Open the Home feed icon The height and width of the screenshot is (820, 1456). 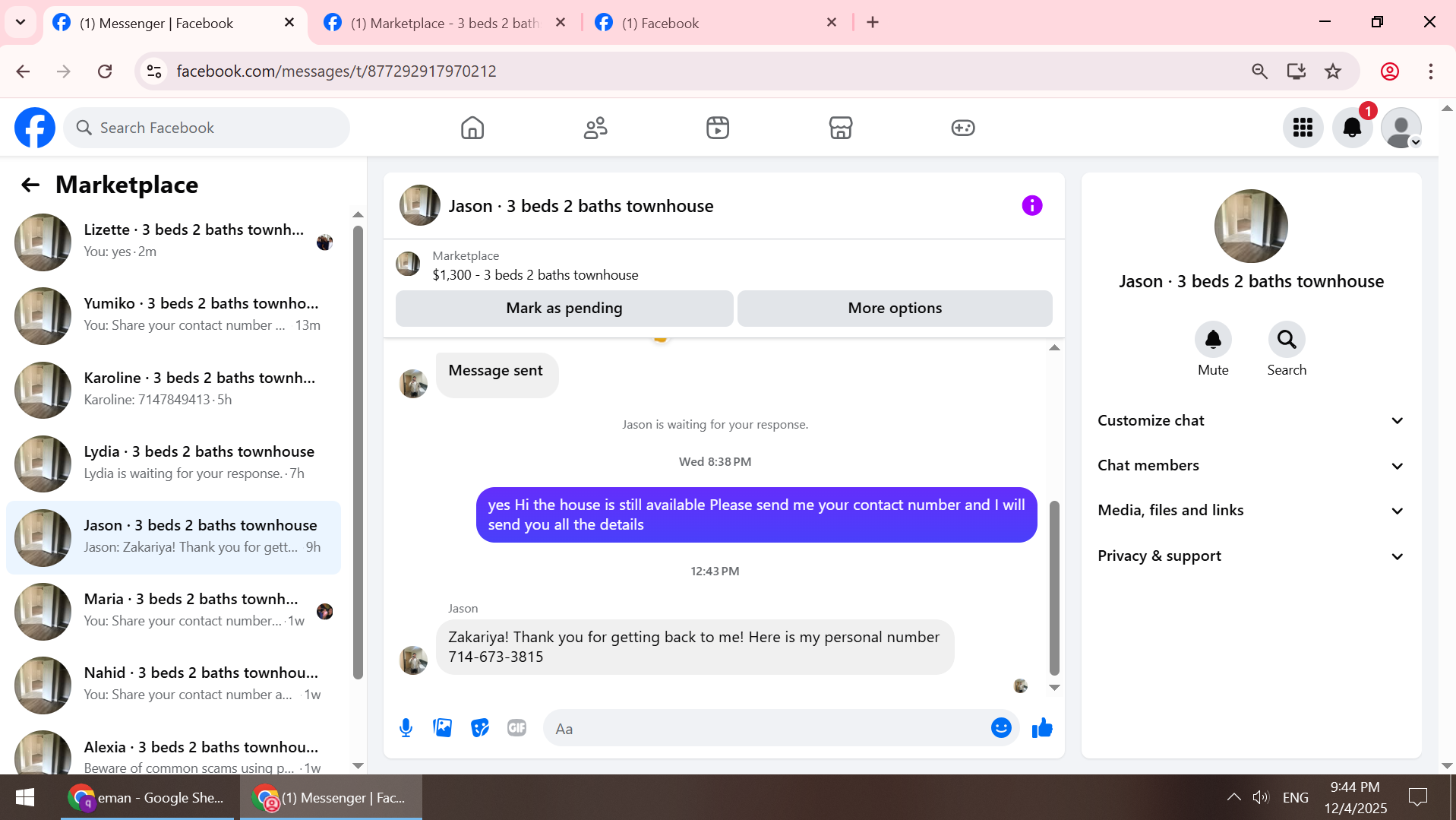(x=472, y=128)
